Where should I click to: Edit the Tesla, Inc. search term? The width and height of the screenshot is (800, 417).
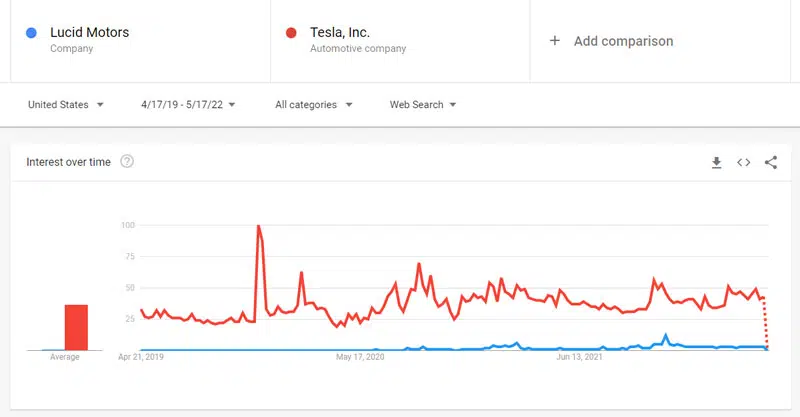coord(340,33)
